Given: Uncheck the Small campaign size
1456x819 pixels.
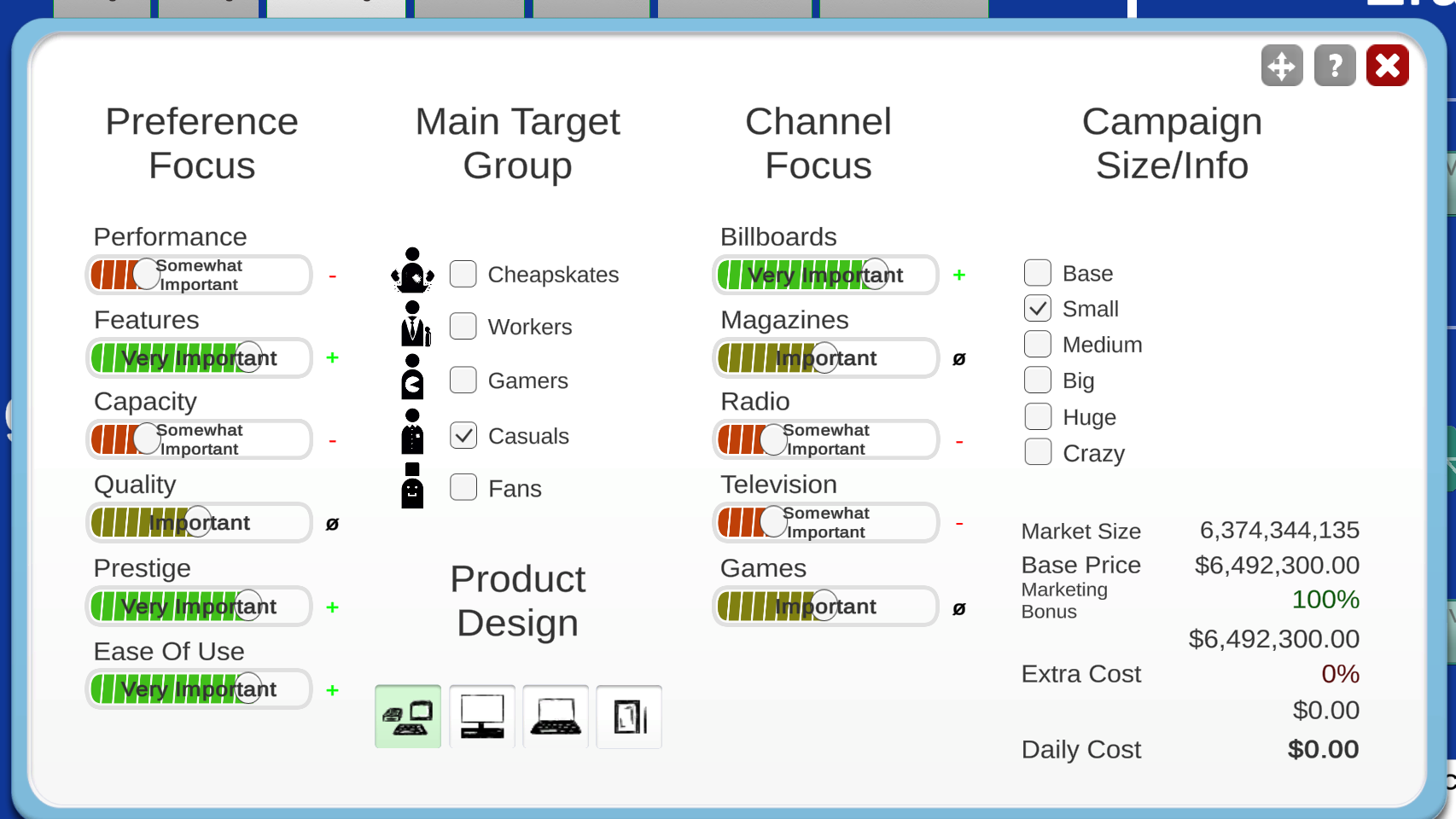Looking at the screenshot, I should tap(1038, 308).
